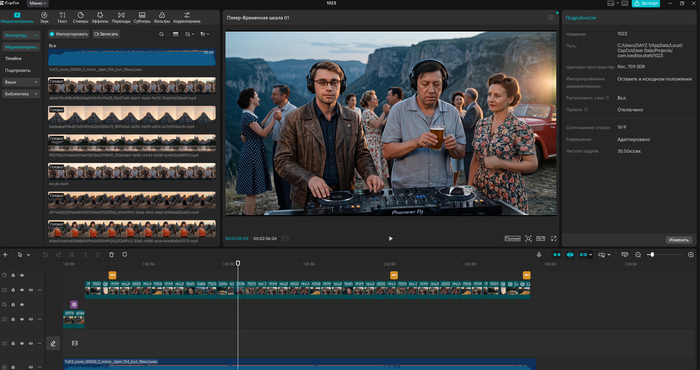Open the layout switch icon in title bar

tap(612, 3)
